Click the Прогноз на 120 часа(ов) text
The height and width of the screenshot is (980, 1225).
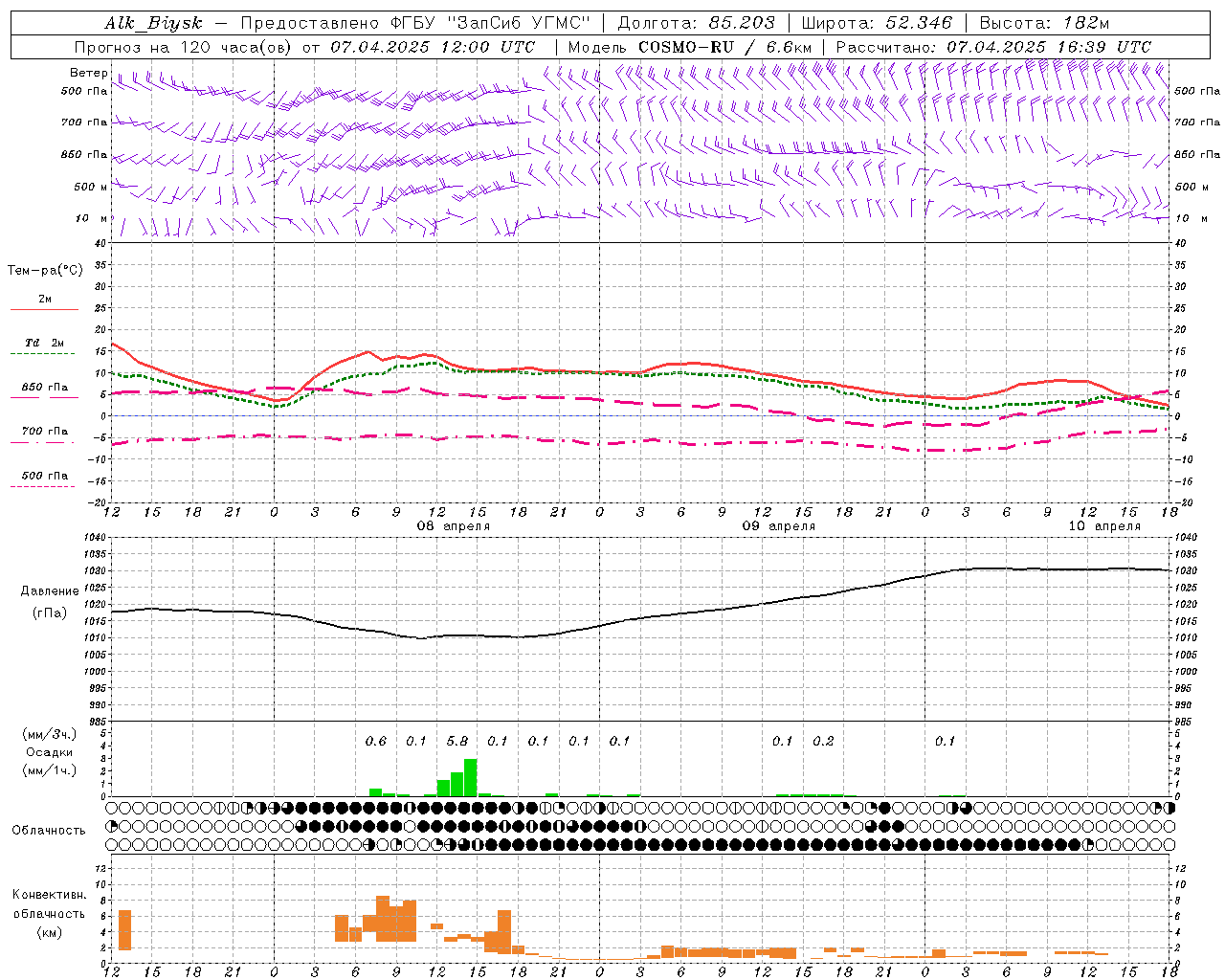pos(185,47)
